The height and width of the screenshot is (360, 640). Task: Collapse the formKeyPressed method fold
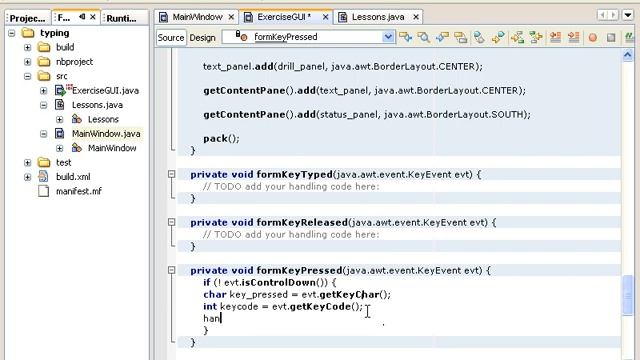(171, 270)
